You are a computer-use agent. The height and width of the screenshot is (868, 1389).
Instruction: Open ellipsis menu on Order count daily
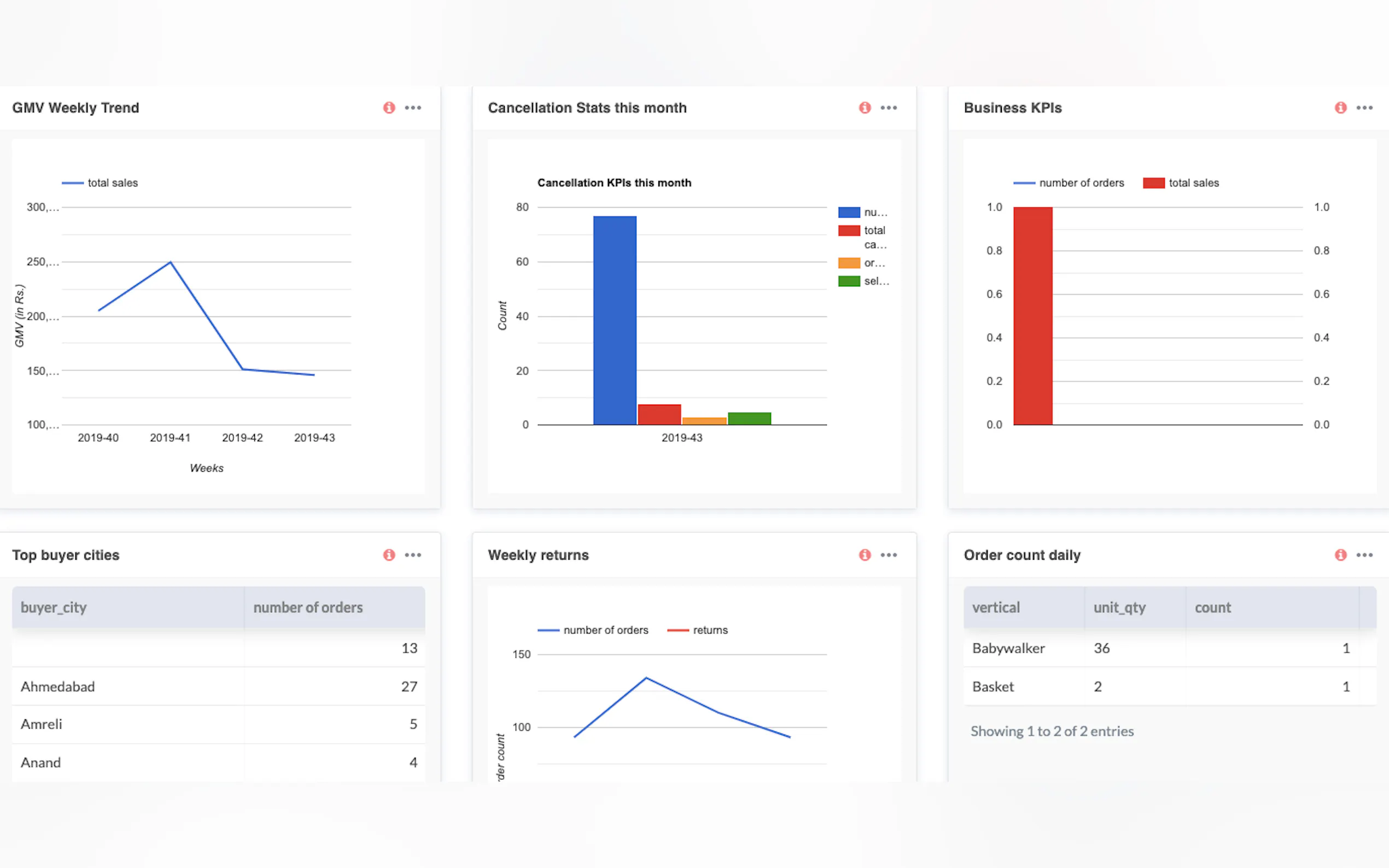[1365, 555]
